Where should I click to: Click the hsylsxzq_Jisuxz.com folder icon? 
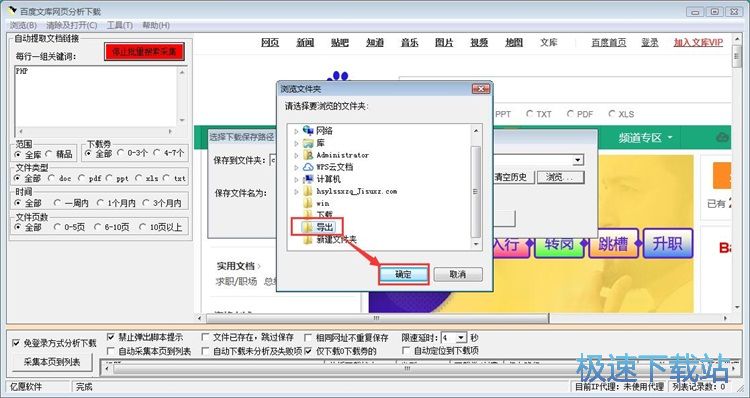pos(308,191)
